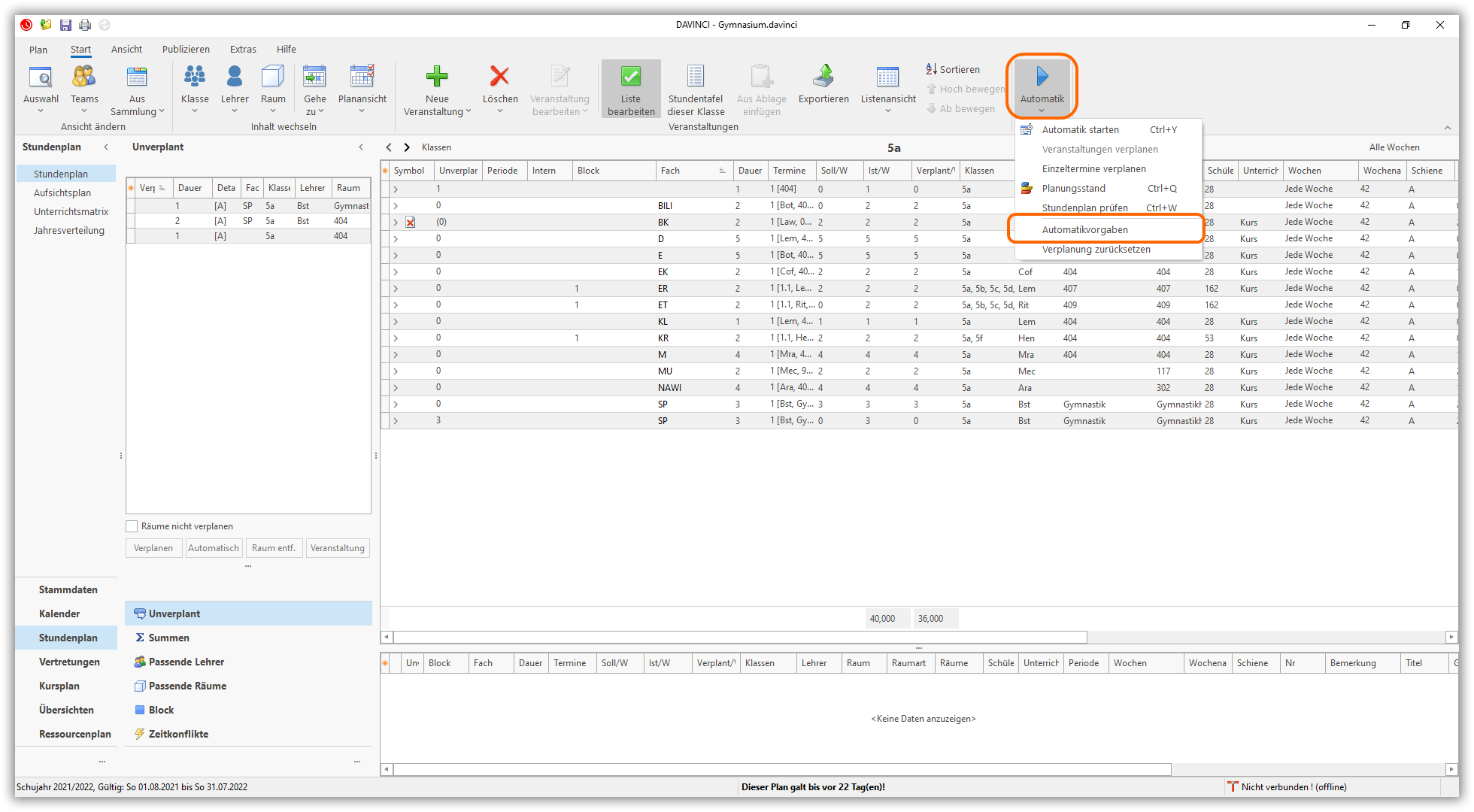Click the Sortieren button
Viewport: 1474px width, 812px height.
tap(953, 69)
